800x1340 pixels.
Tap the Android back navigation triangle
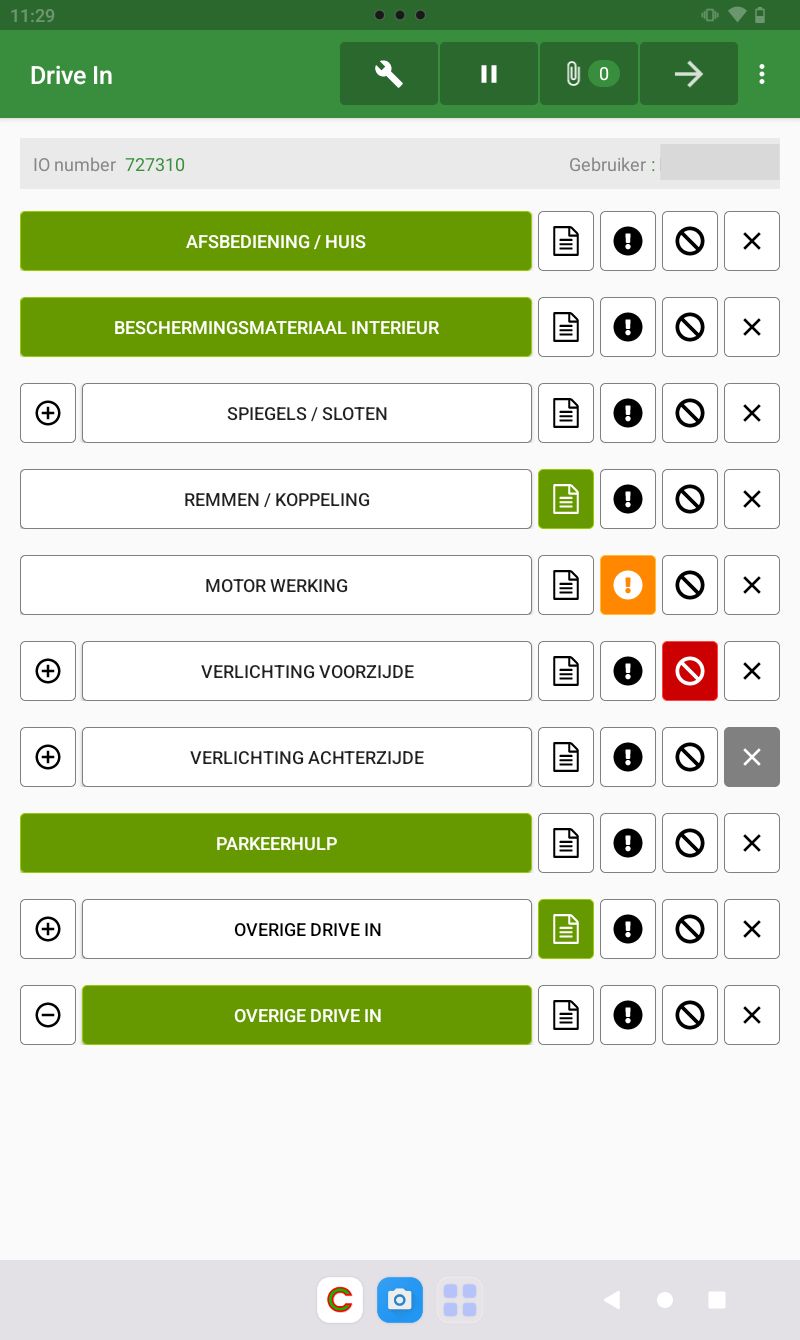click(612, 1300)
